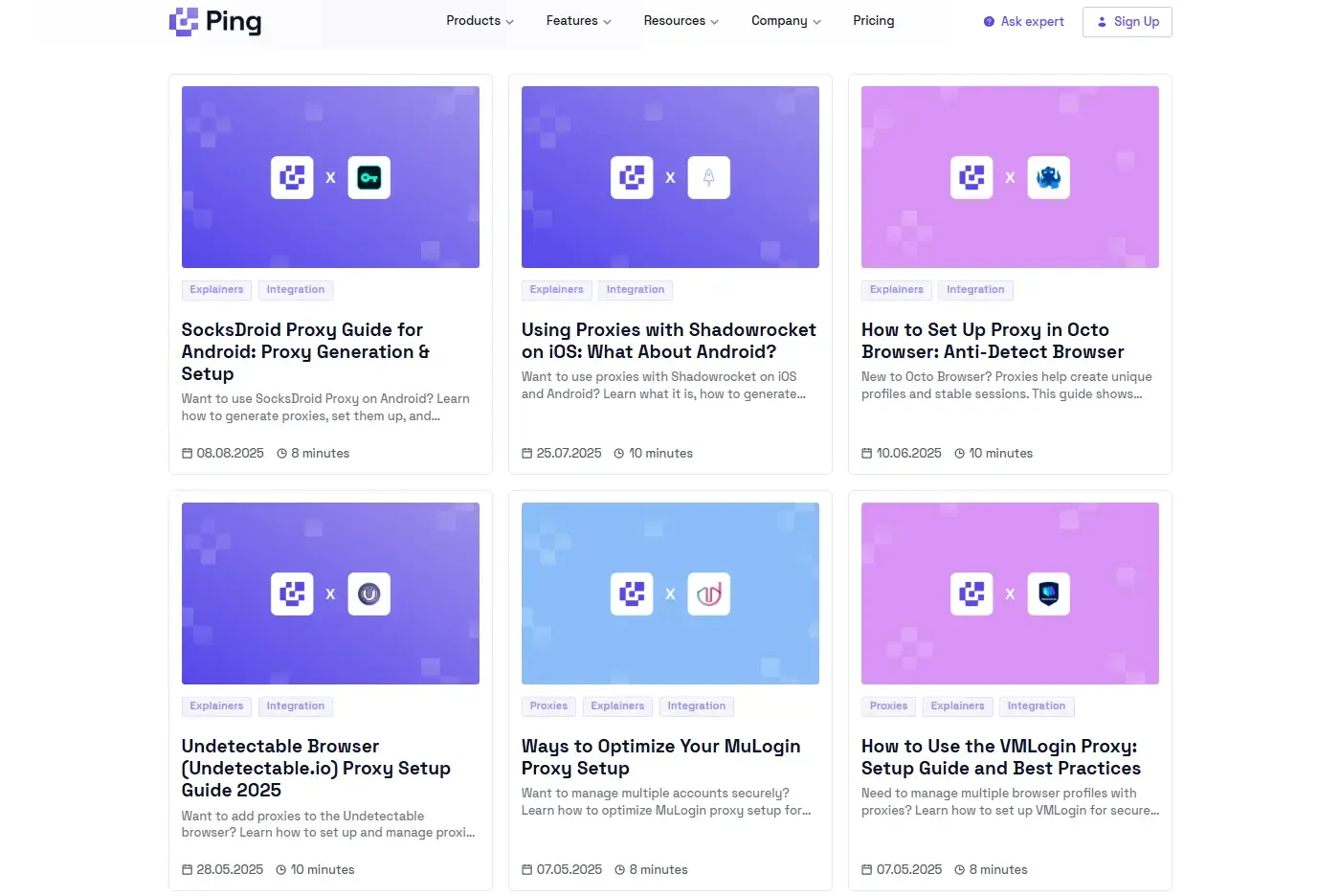
Task: Click the calendar icon beside 08.08.2025
Action: 188,453
